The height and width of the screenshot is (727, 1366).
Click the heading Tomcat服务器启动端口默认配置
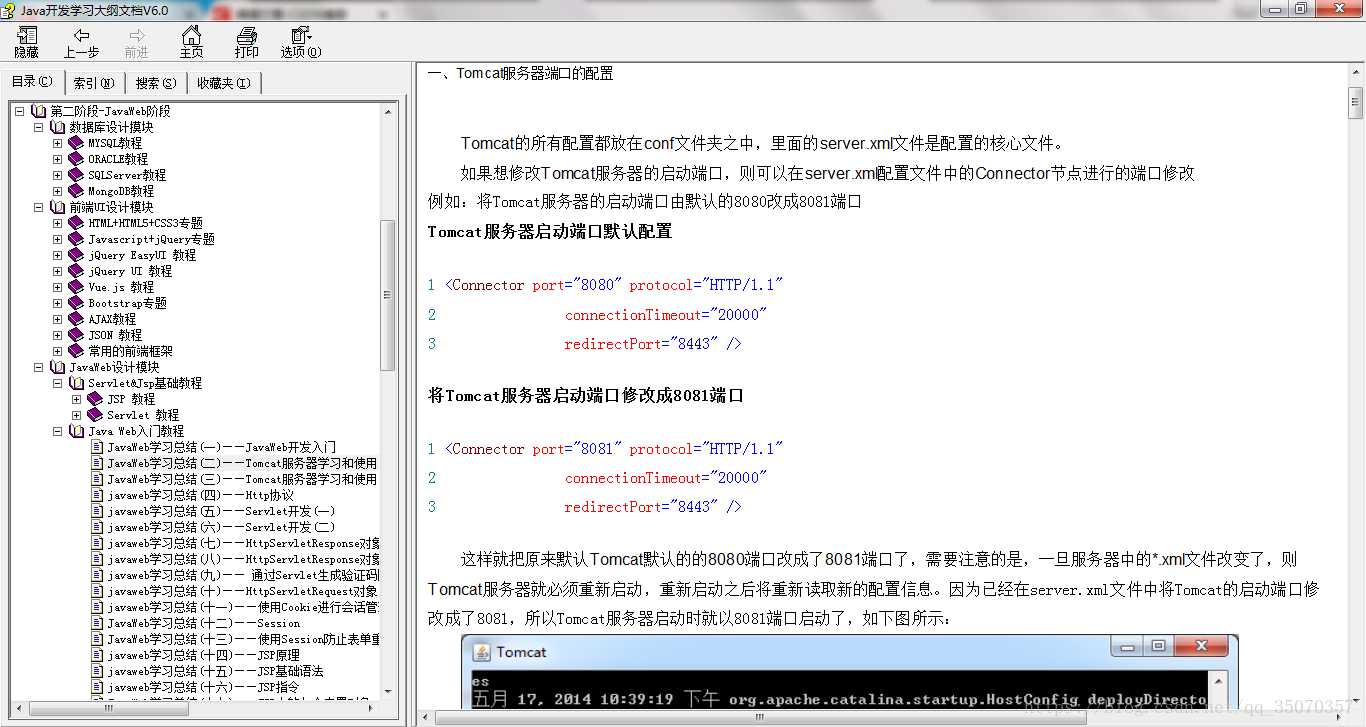coord(549,231)
